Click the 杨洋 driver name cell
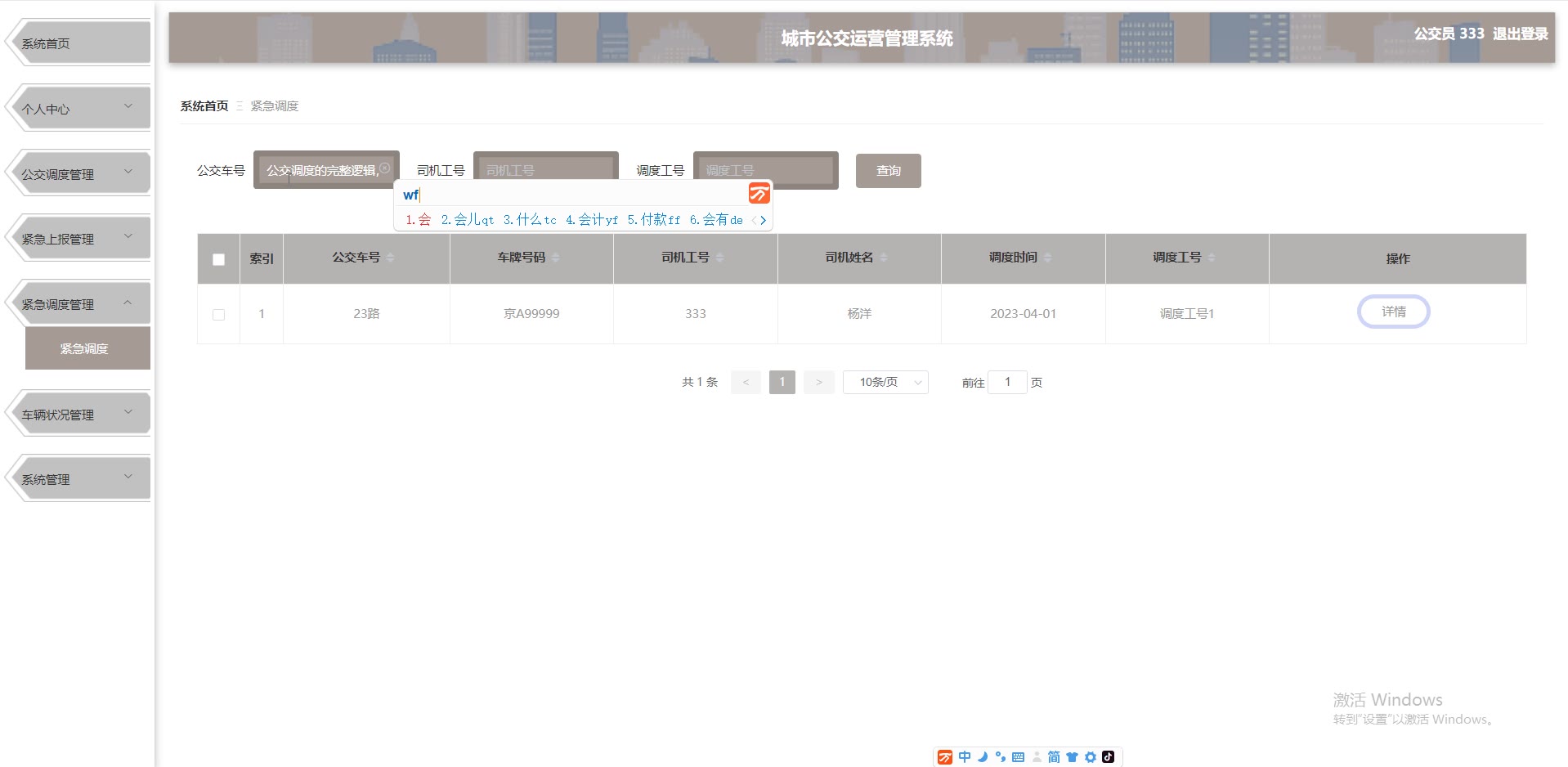The image size is (1568, 767). click(x=859, y=314)
